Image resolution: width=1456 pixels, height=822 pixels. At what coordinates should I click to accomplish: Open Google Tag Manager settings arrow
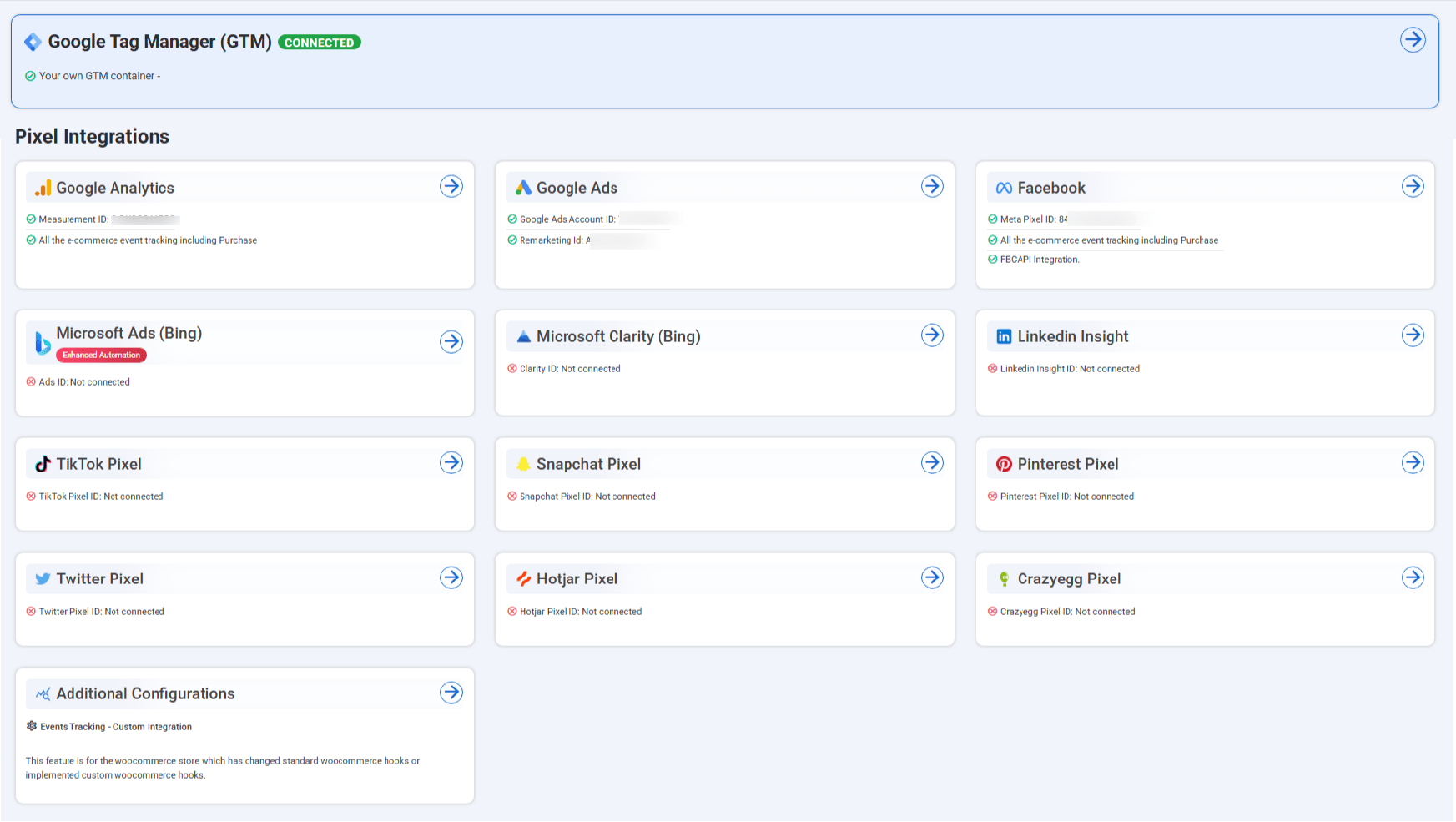(x=1412, y=39)
